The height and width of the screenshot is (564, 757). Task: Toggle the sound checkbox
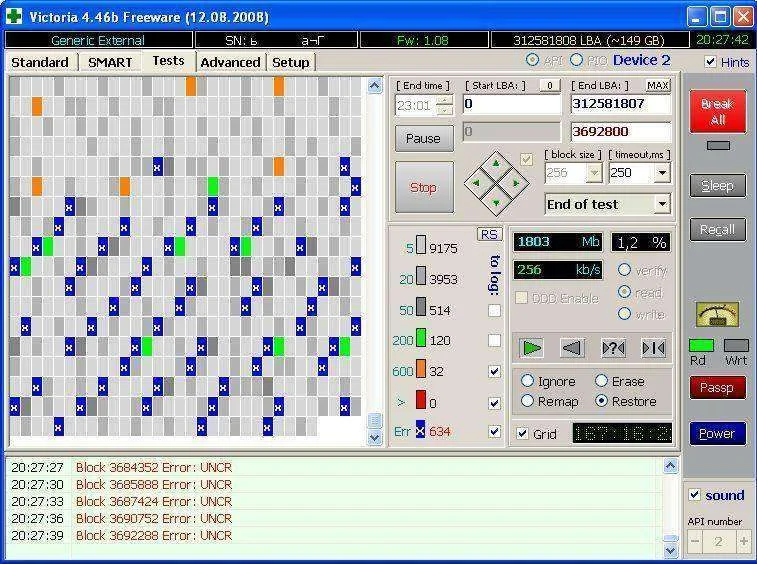point(694,495)
